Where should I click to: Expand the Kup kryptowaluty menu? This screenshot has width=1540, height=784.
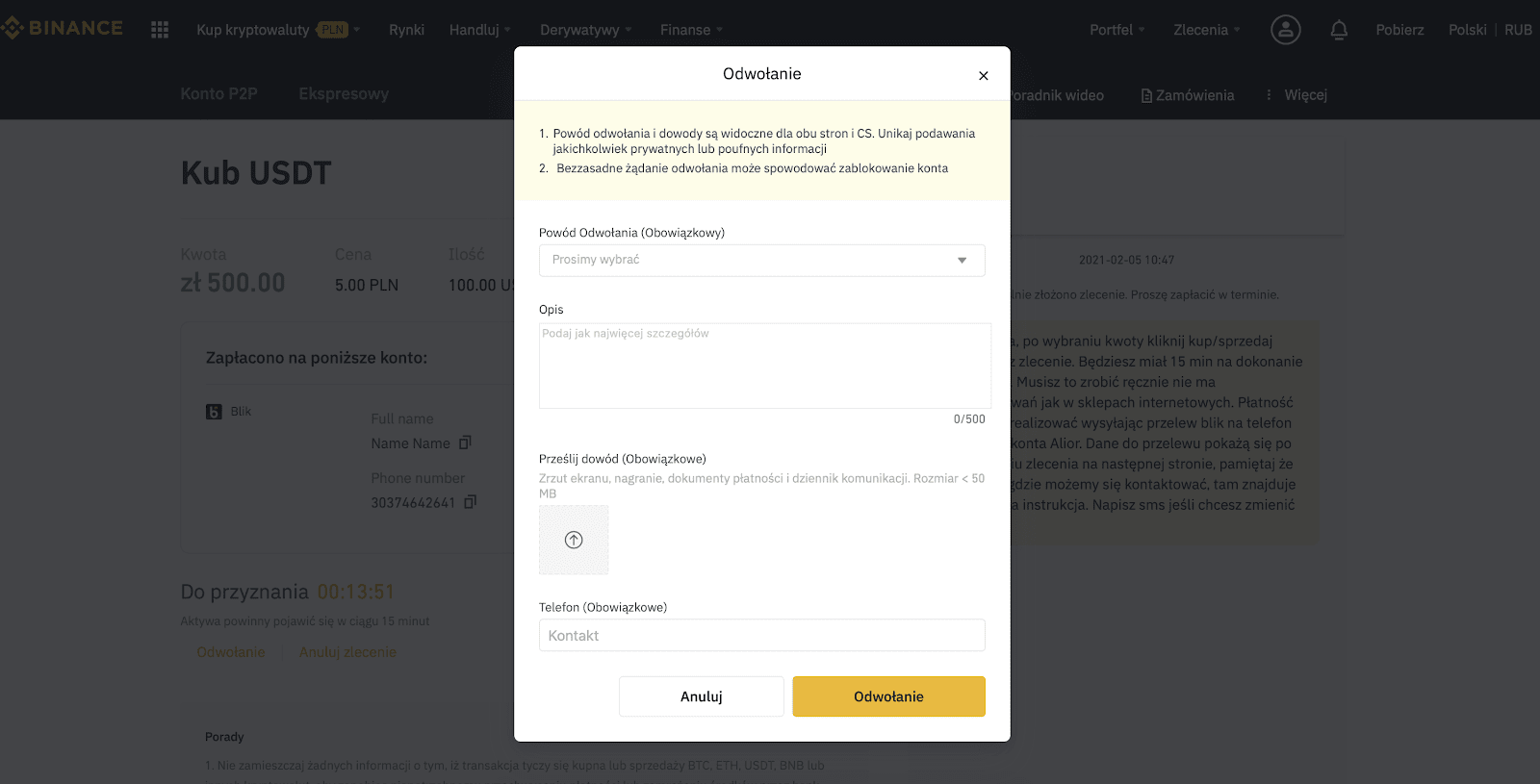278,30
